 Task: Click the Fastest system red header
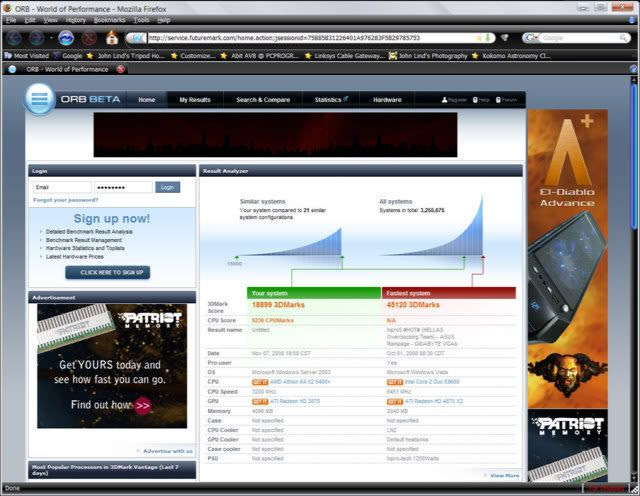point(449,293)
